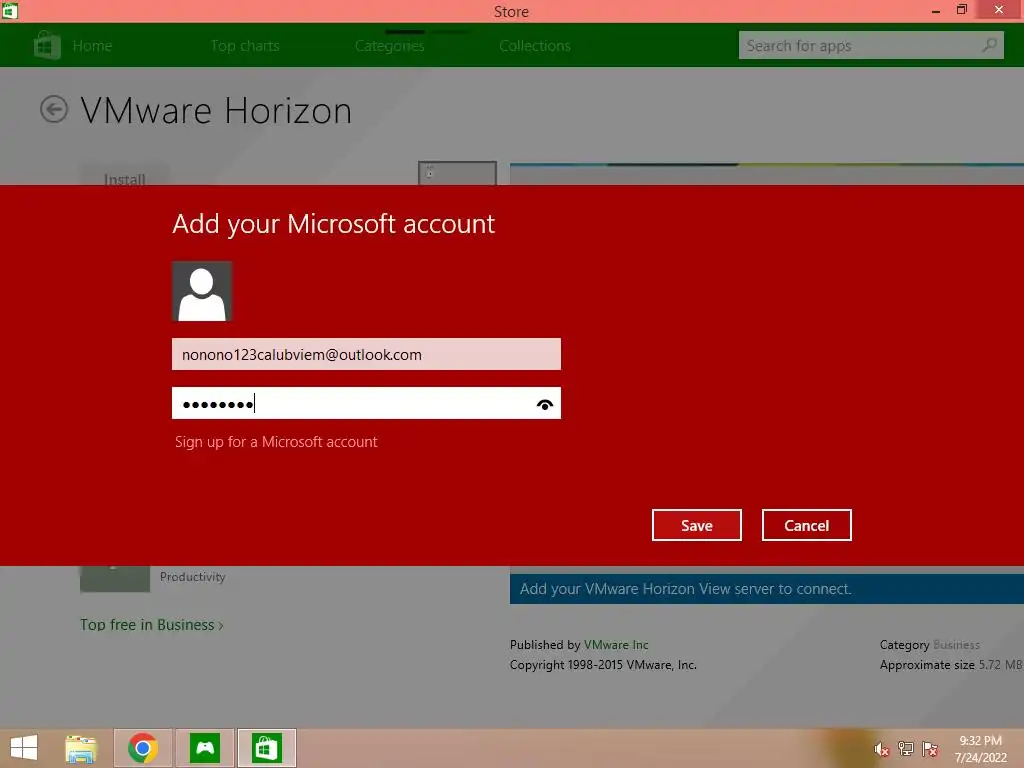Screen dimensions: 1024x768
Task: Minimize the Store window
Action: point(936,10)
